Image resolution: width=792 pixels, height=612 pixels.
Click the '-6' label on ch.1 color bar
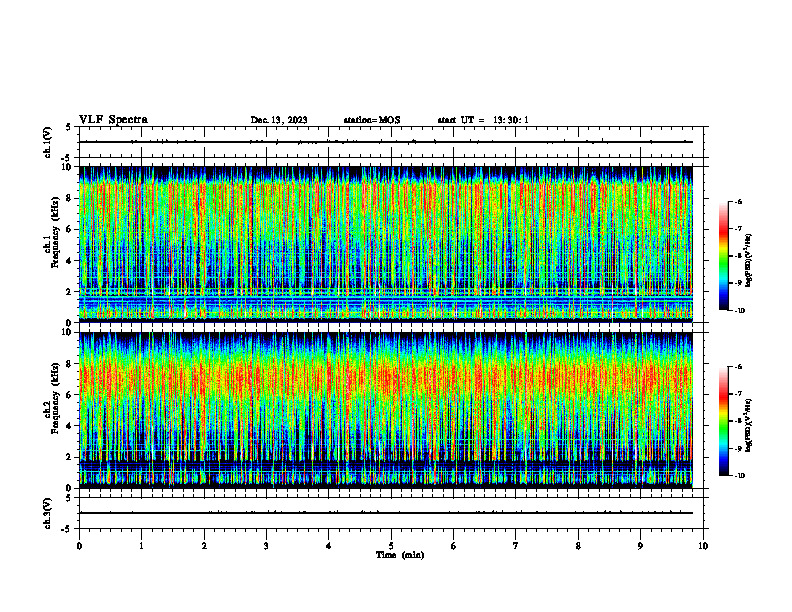[x=738, y=201]
